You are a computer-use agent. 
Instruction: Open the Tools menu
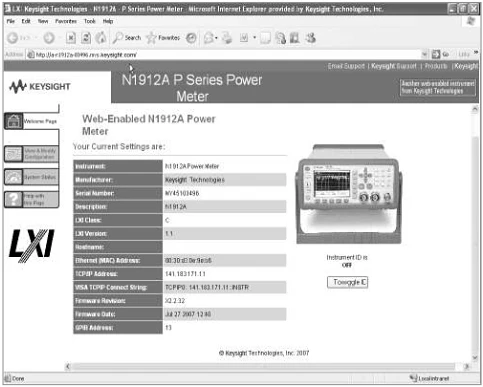tap(90, 21)
